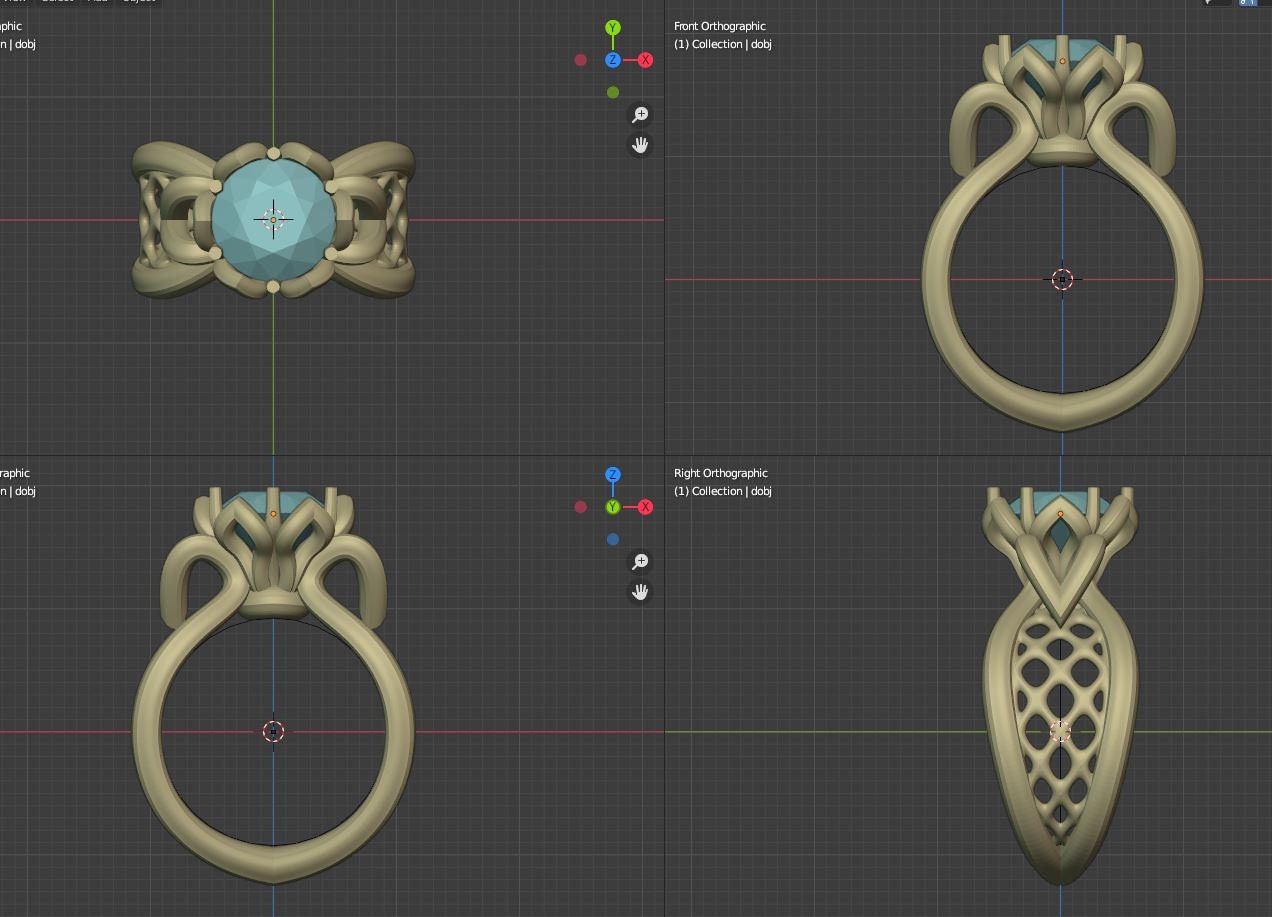Click the pan hand icon in top-left viewport
Image resolution: width=1272 pixels, height=917 pixels.
(x=640, y=145)
